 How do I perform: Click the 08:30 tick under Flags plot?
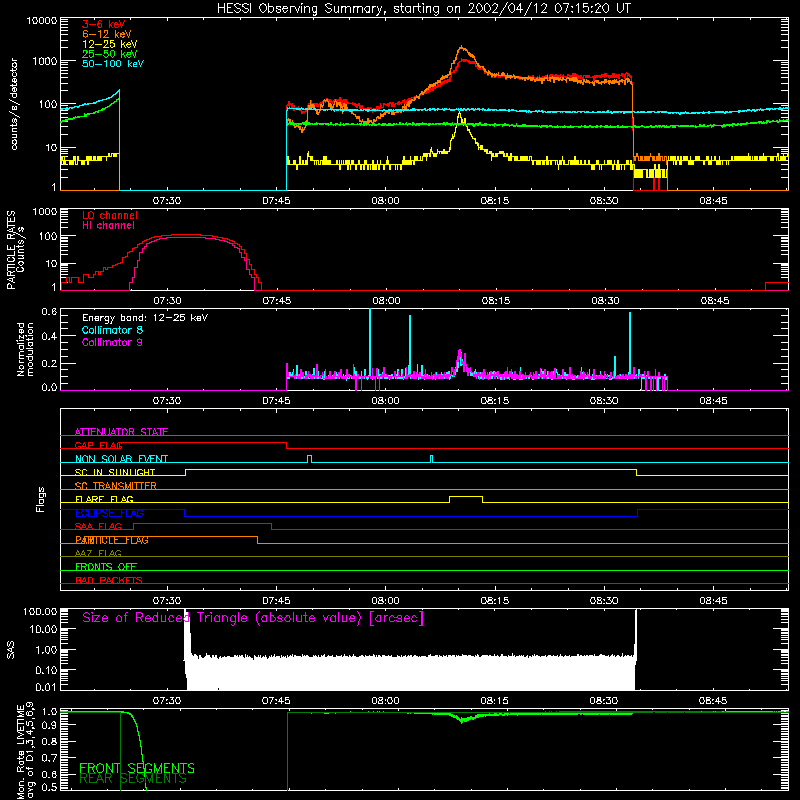click(604, 601)
